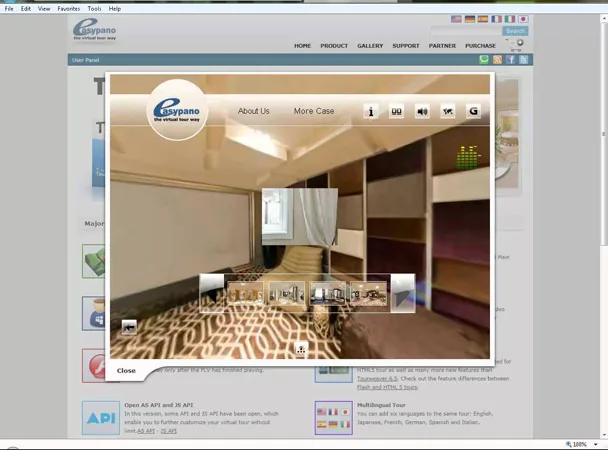Open the Favorites menu

(69, 9)
